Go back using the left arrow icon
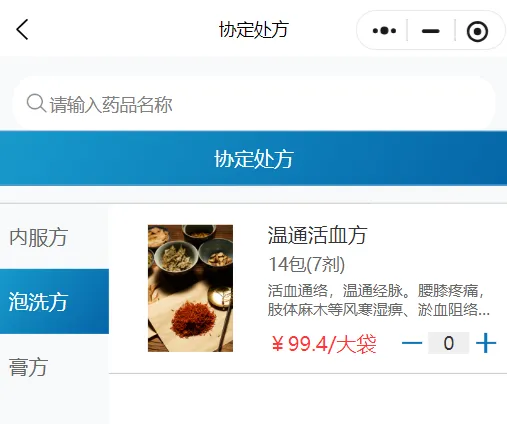507x424 pixels. click(22, 30)
